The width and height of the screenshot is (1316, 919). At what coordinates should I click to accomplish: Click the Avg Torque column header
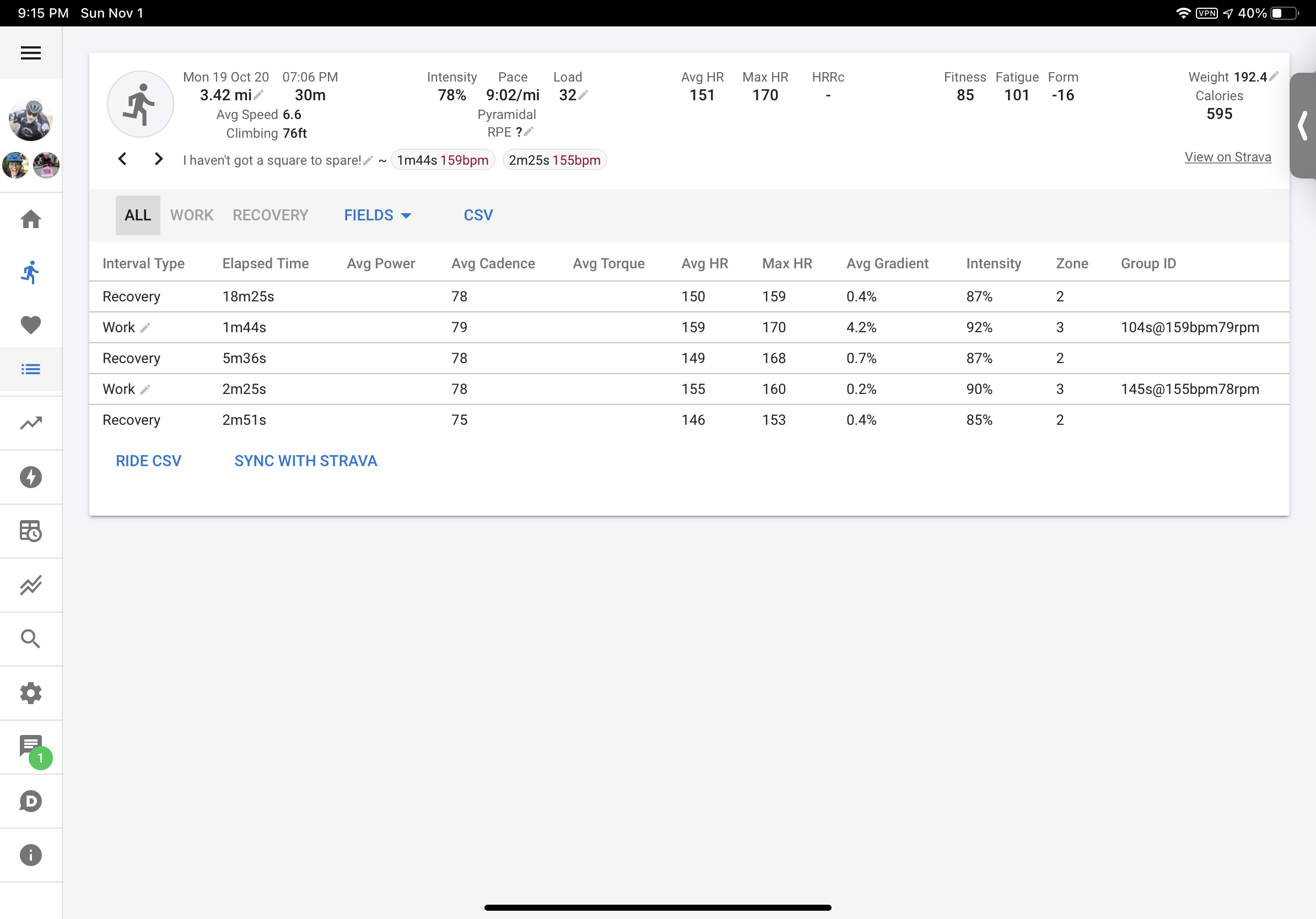[609, 263]
